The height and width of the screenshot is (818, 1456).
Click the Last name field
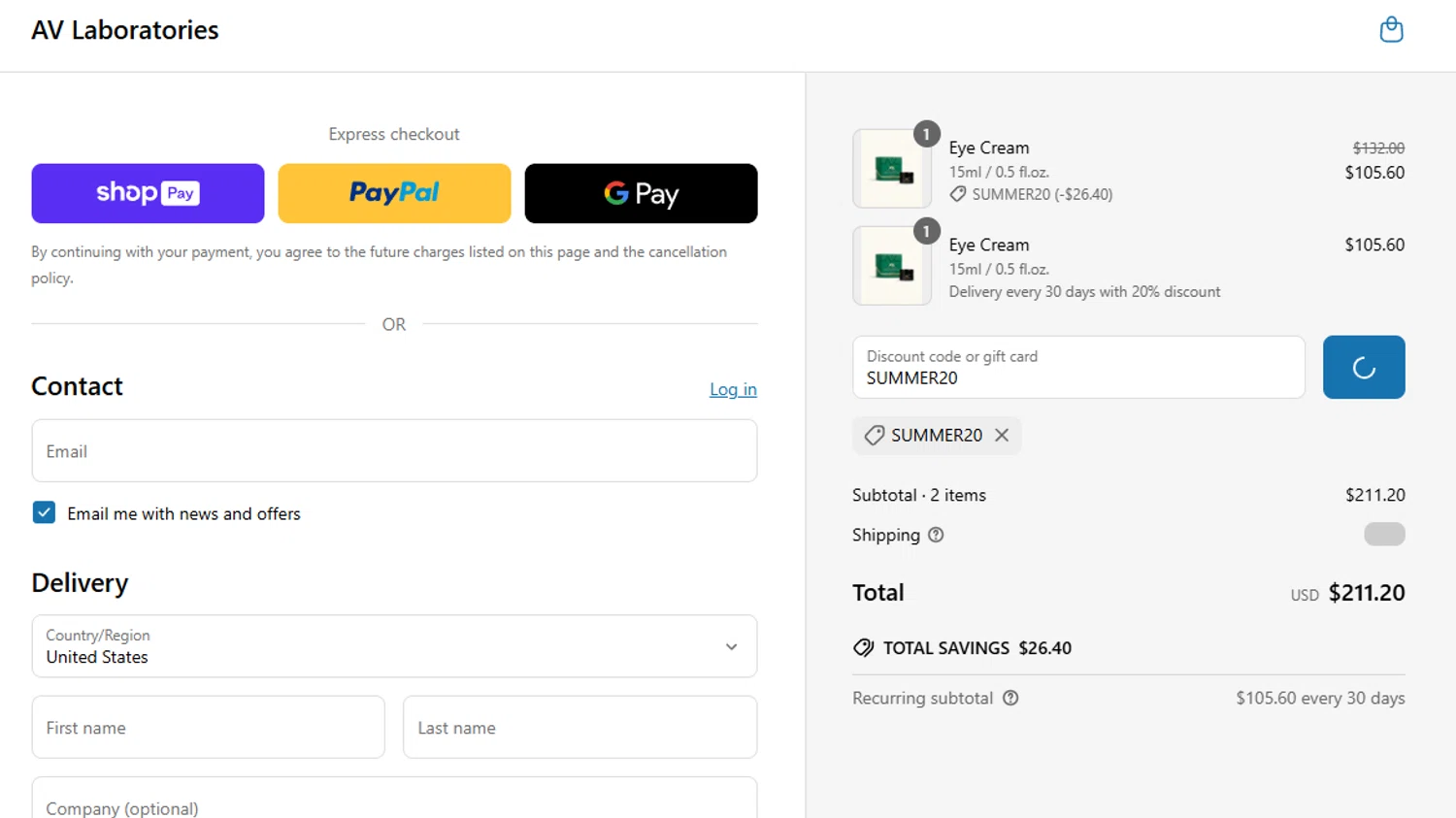coord(579,727)
